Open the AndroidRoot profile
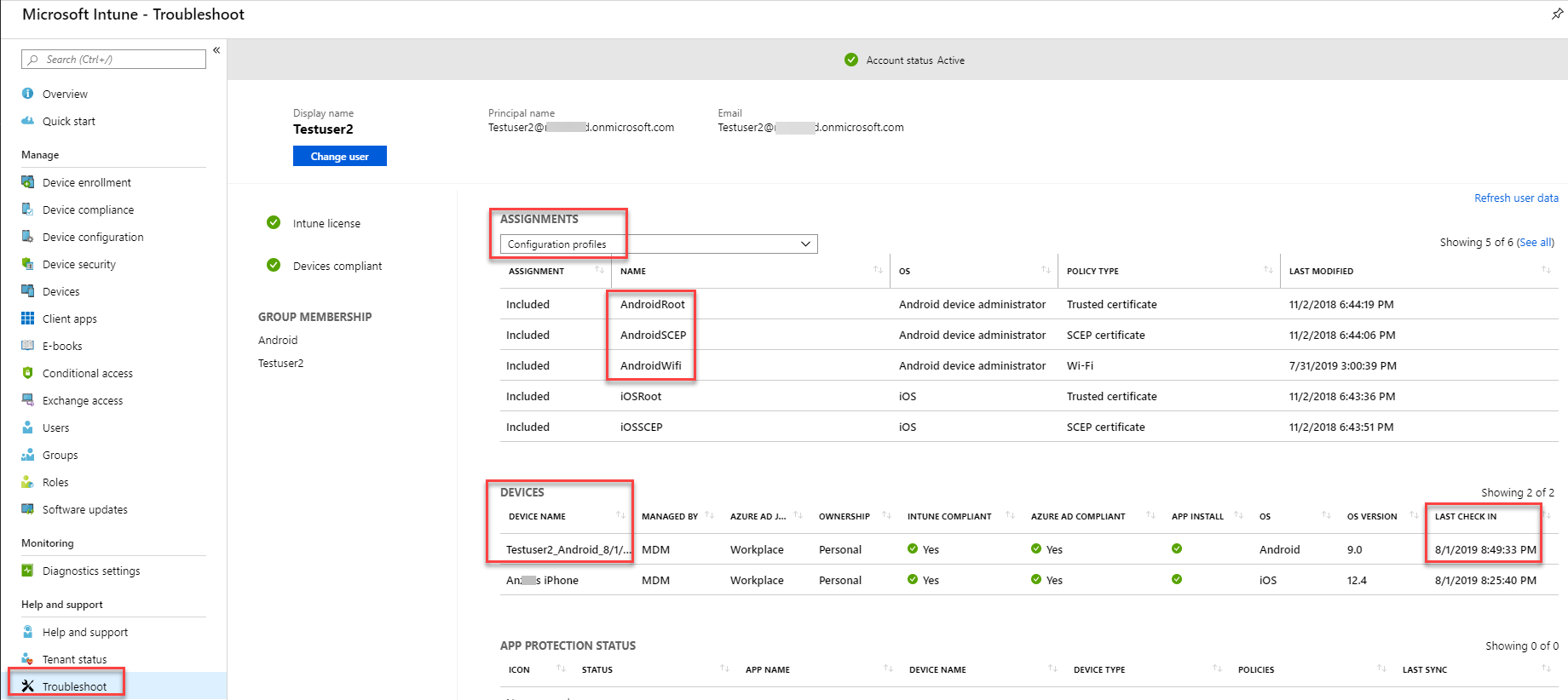 pyautogui.click(x=653, y=304)
